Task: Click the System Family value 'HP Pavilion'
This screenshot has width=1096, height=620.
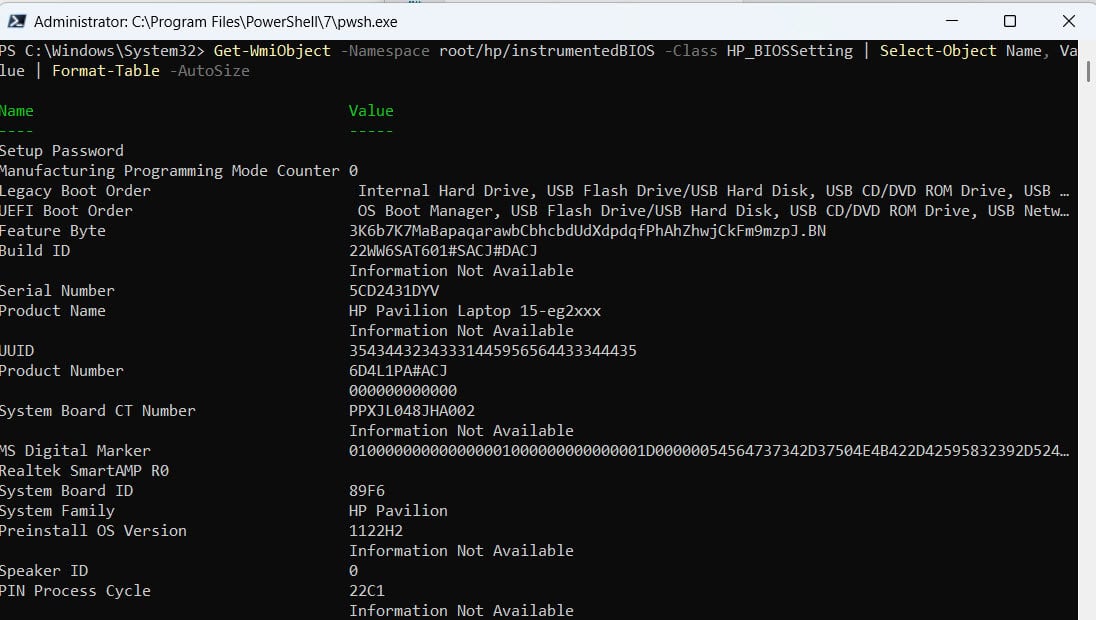Action: pyautogui.click(x=398, y=511)
